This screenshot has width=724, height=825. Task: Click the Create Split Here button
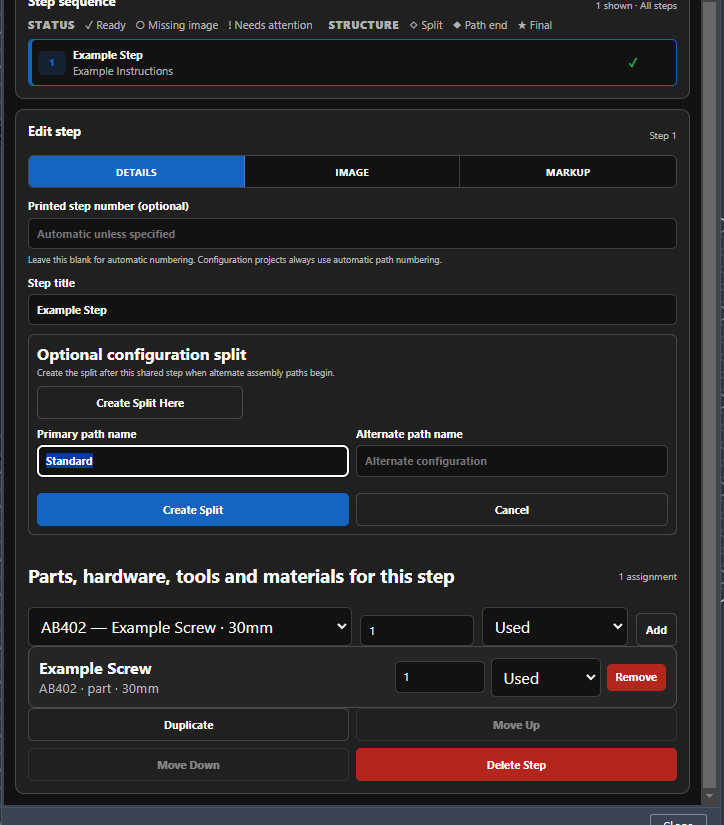[x=140, y=403]
